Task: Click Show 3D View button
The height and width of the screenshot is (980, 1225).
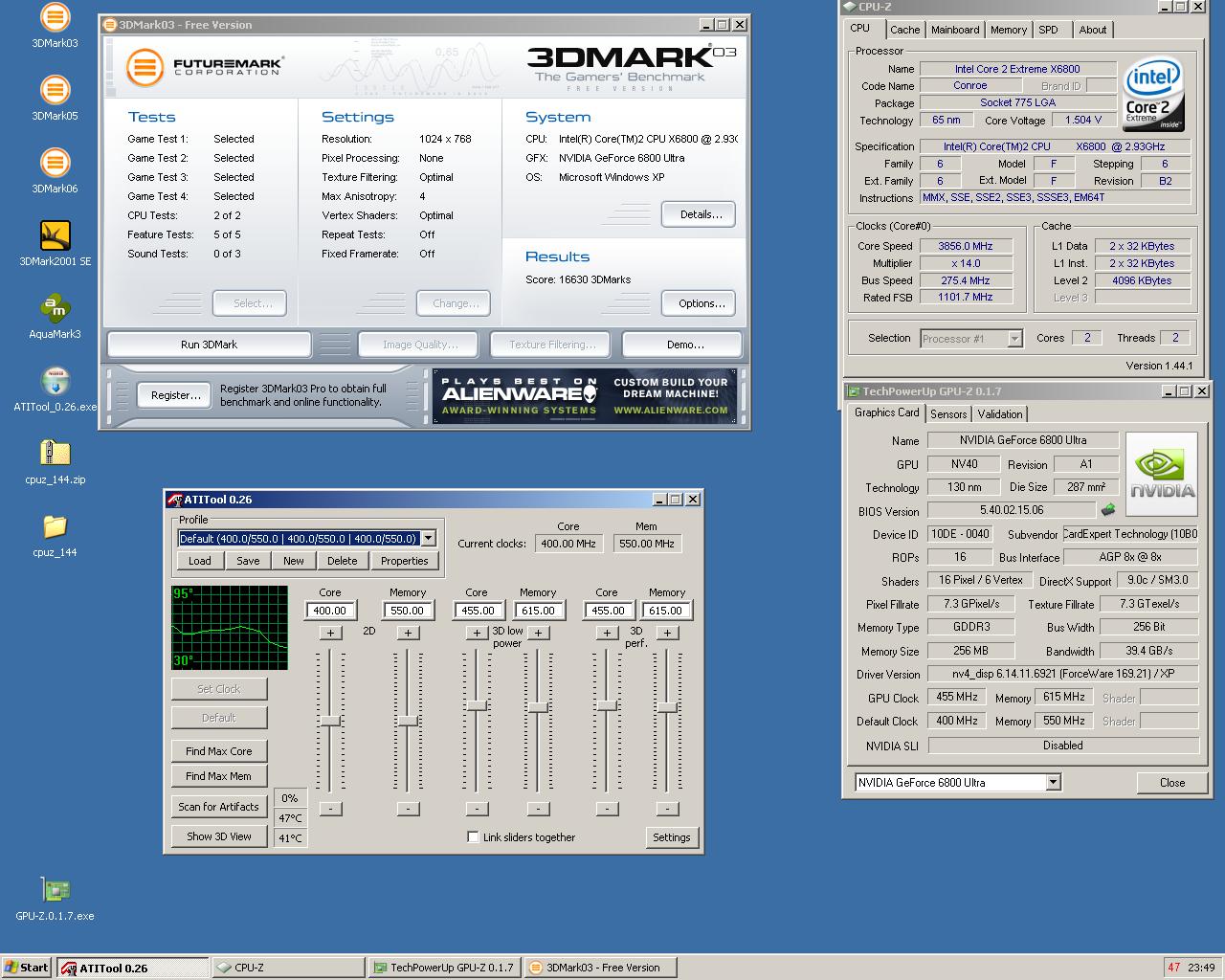Action: (x=218, y=836)
